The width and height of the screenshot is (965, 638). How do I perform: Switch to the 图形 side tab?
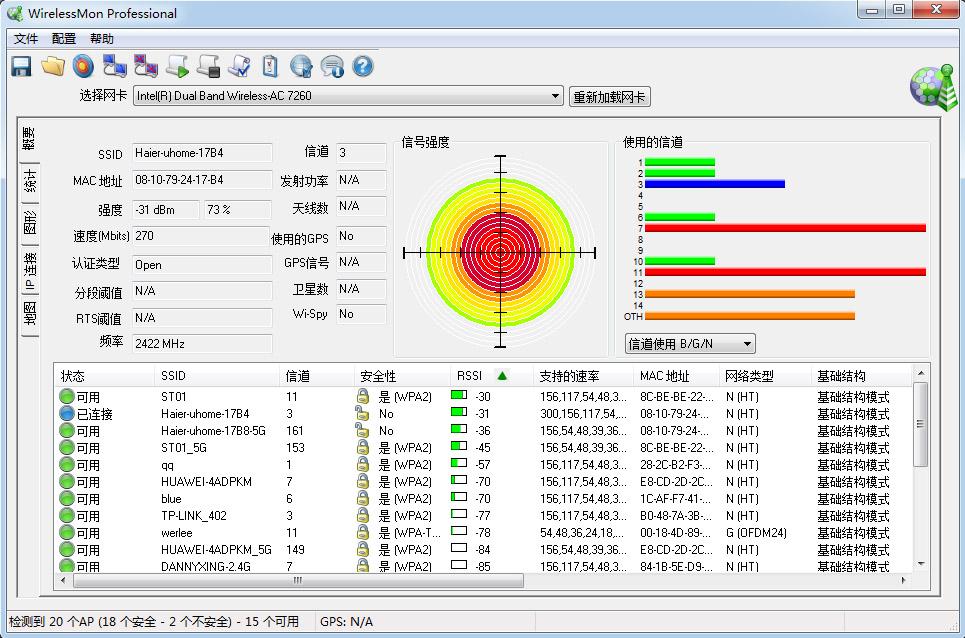tap(29, 223)
